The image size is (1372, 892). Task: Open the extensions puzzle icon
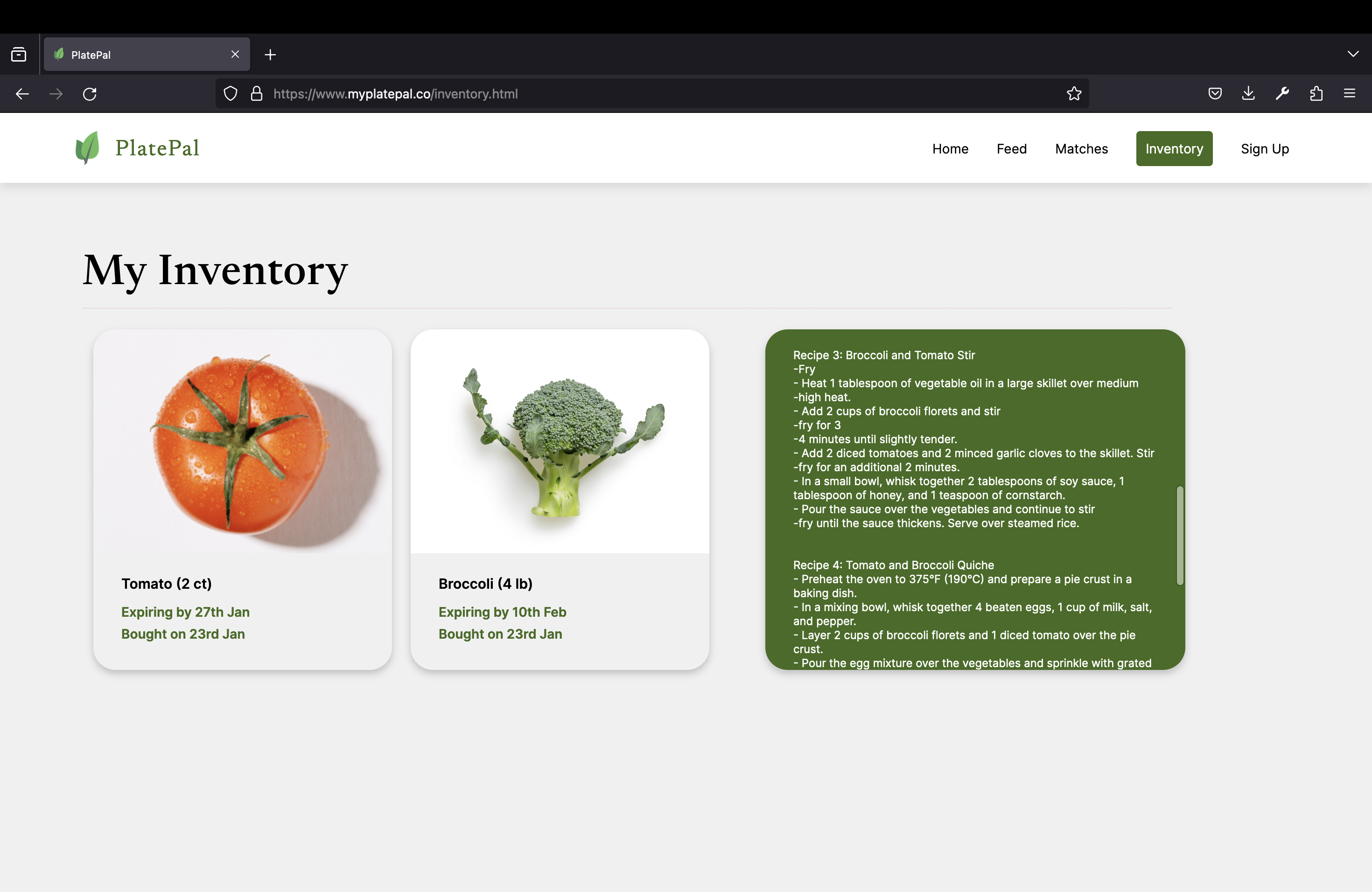coord(1316,93)
